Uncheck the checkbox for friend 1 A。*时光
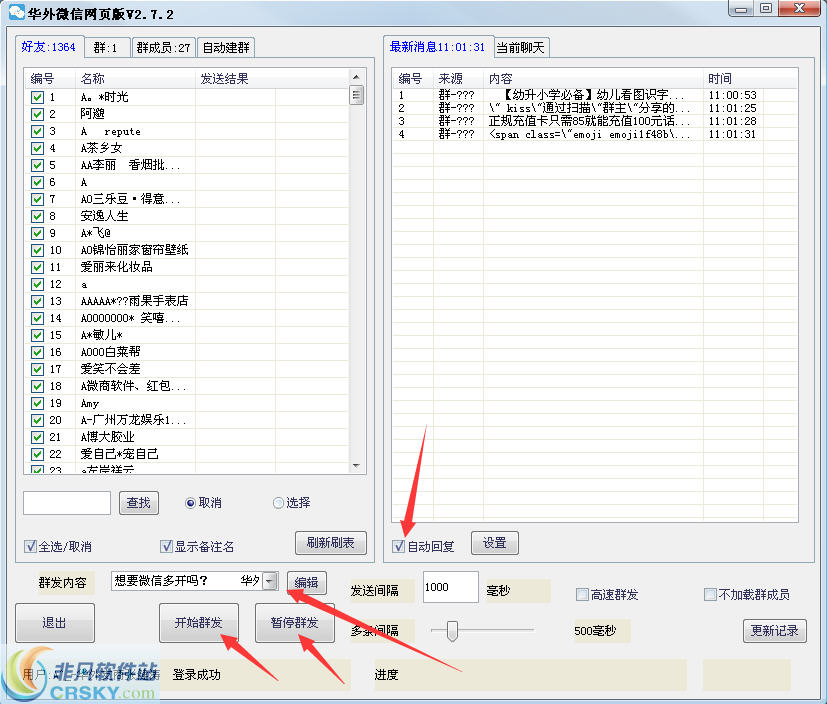The height and width of the screenshot is (704, 827). (37, 97)
